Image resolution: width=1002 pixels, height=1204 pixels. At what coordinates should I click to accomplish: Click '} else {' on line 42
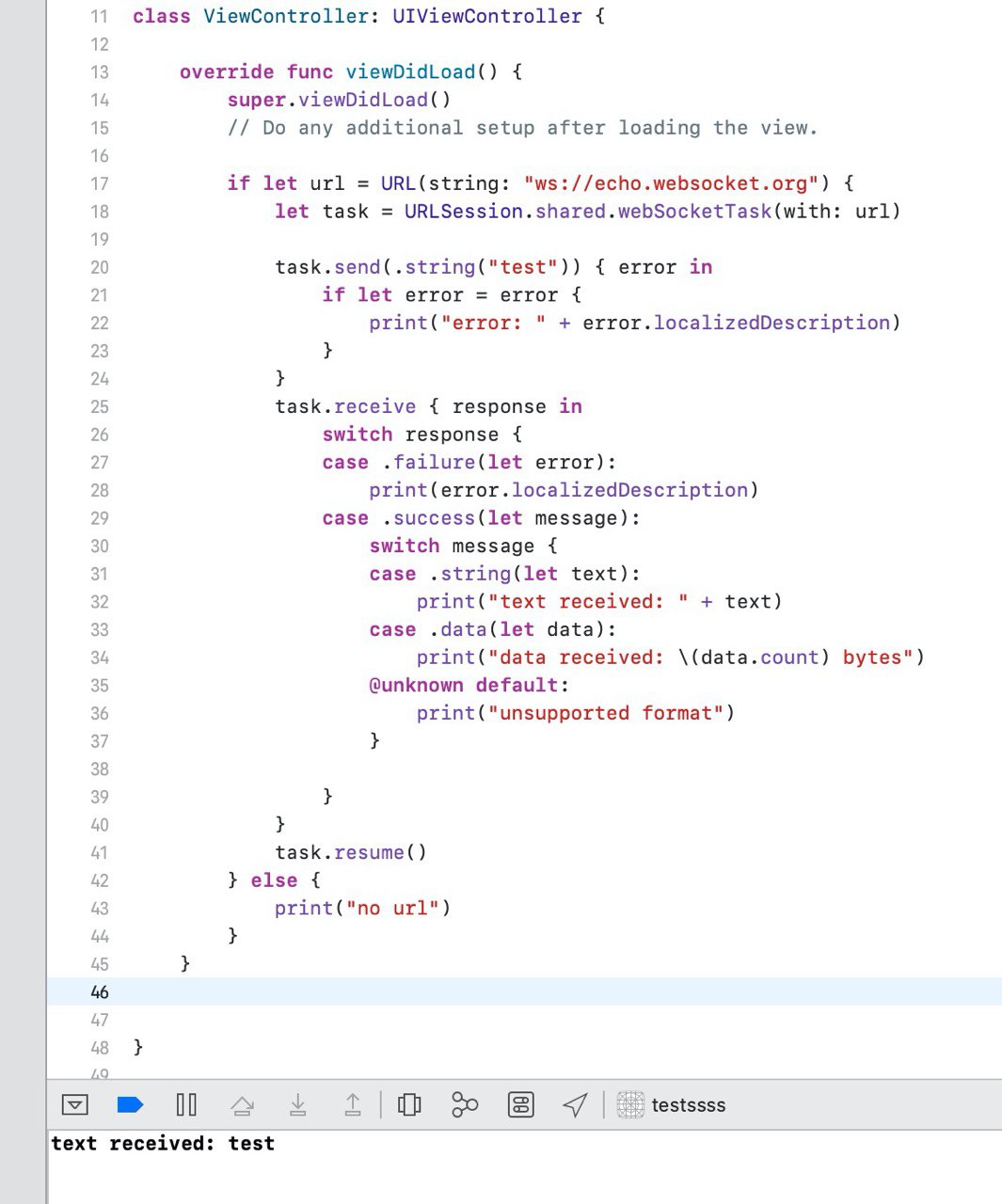pyautogui.click(x=274, y=880)
